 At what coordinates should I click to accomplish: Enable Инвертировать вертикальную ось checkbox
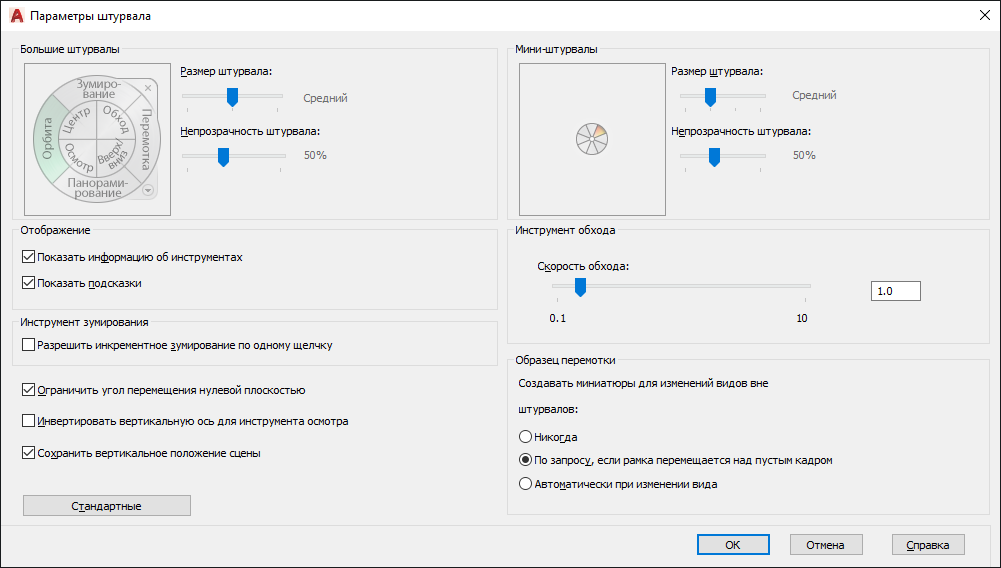(28, 421)
